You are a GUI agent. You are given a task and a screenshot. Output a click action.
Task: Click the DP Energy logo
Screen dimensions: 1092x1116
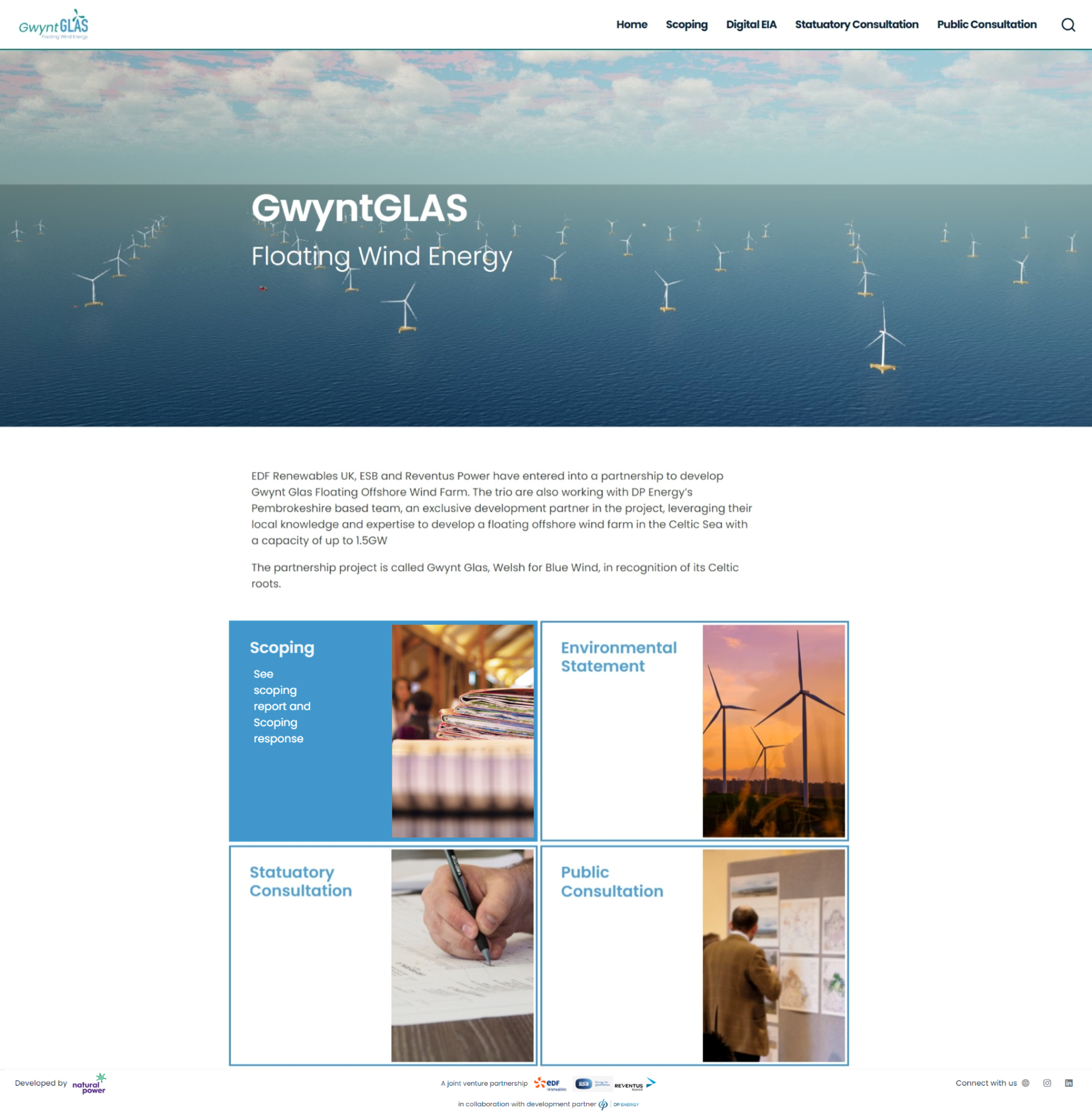tap(619, 1104)
